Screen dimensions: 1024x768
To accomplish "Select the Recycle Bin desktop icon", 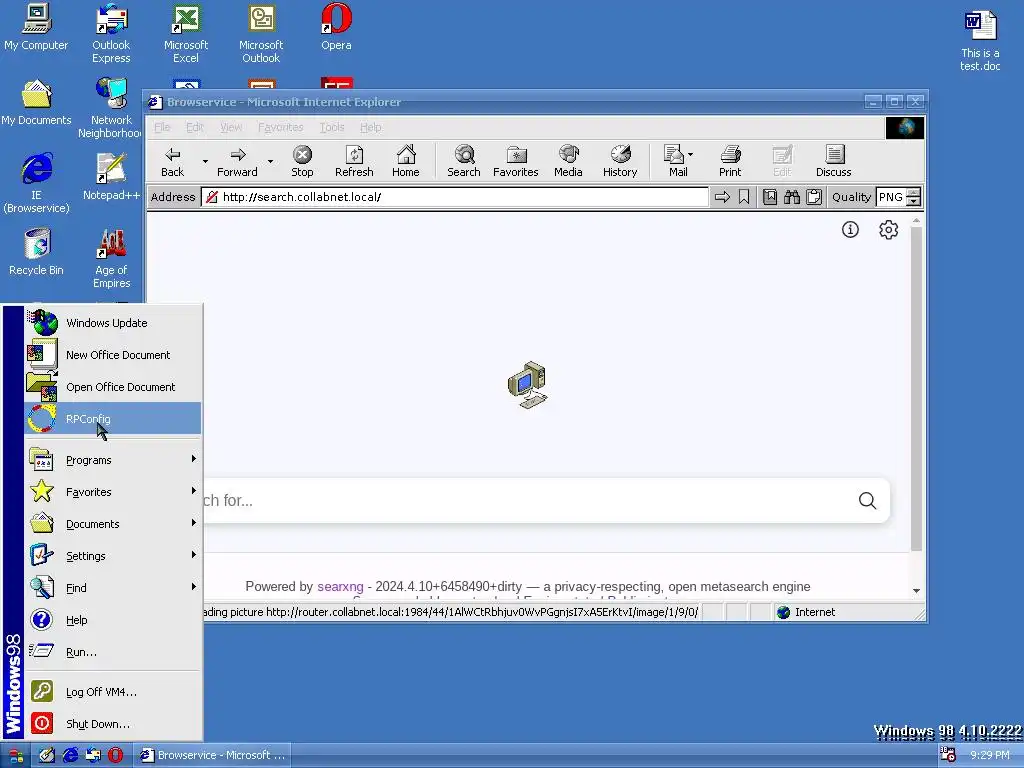I will point(37,251).
